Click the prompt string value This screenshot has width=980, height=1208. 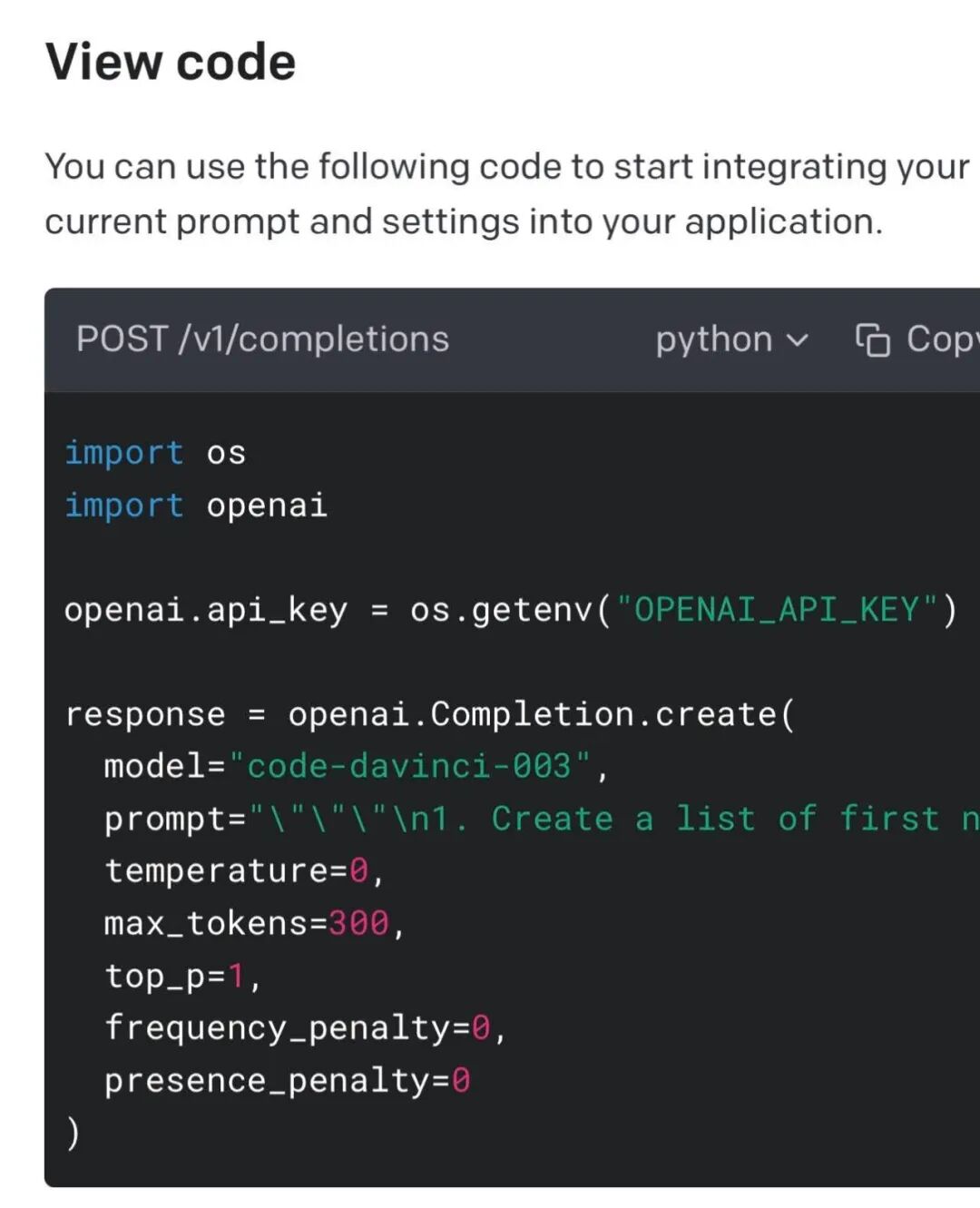[613, 819]
